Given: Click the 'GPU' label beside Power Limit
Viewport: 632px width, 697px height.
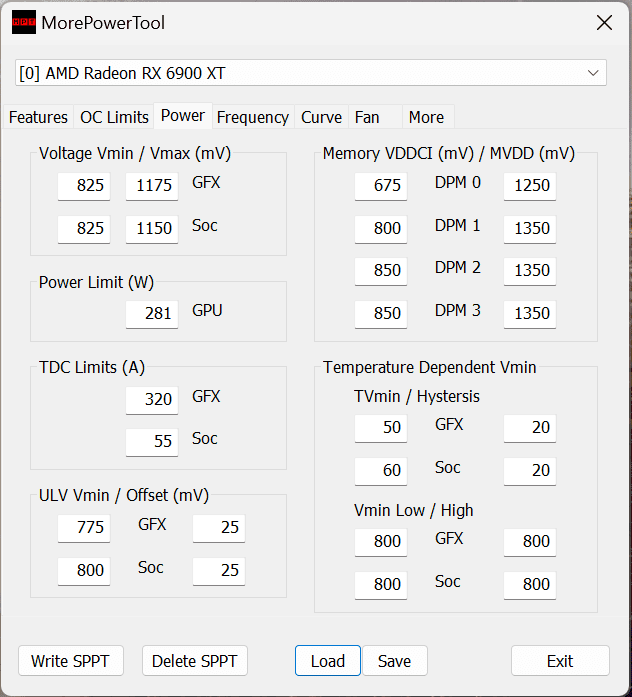Looking at the screenshot, I should 207,311.
